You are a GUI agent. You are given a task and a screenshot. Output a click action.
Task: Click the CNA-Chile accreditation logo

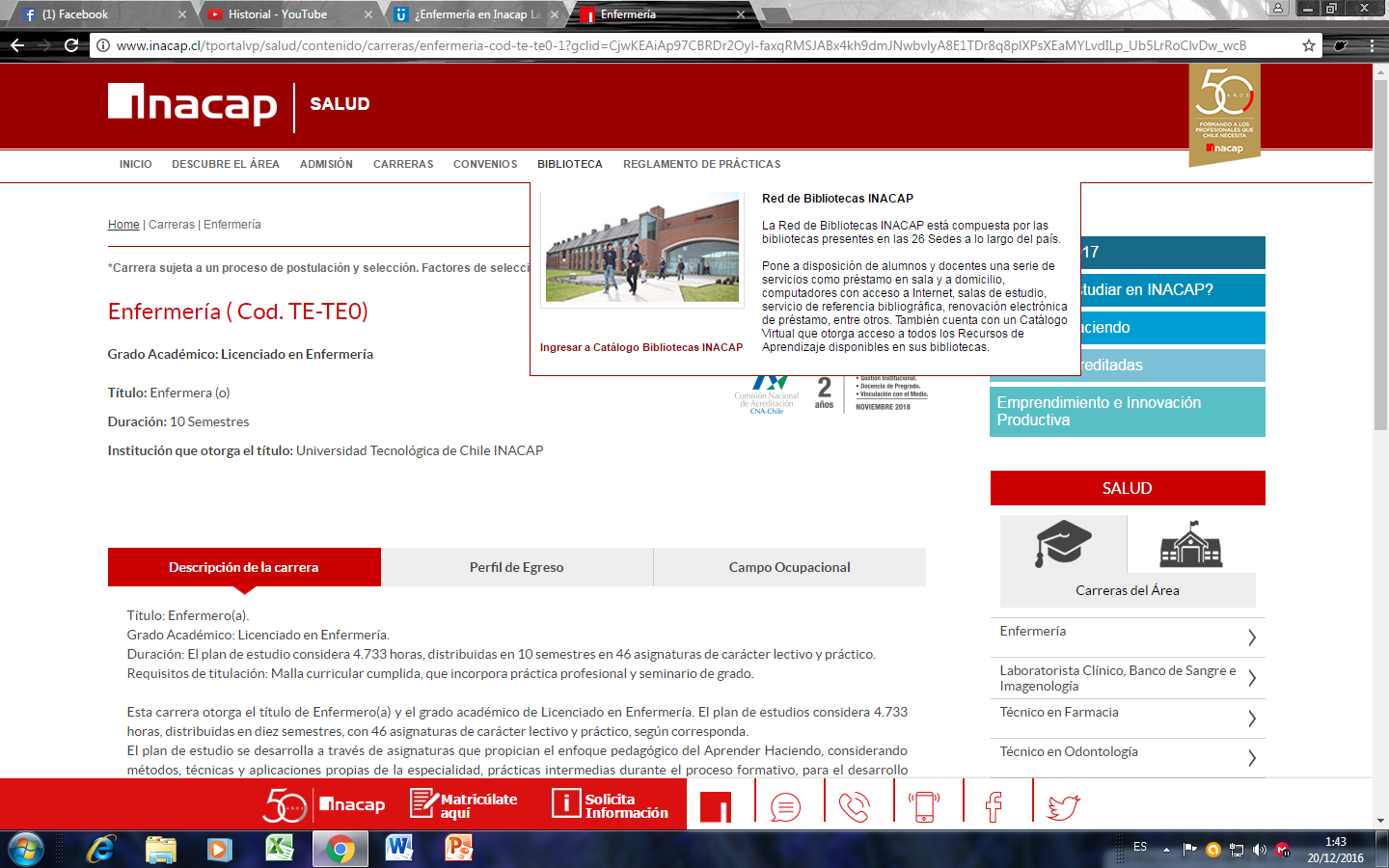pyautogui.click(x=767, y=395)
